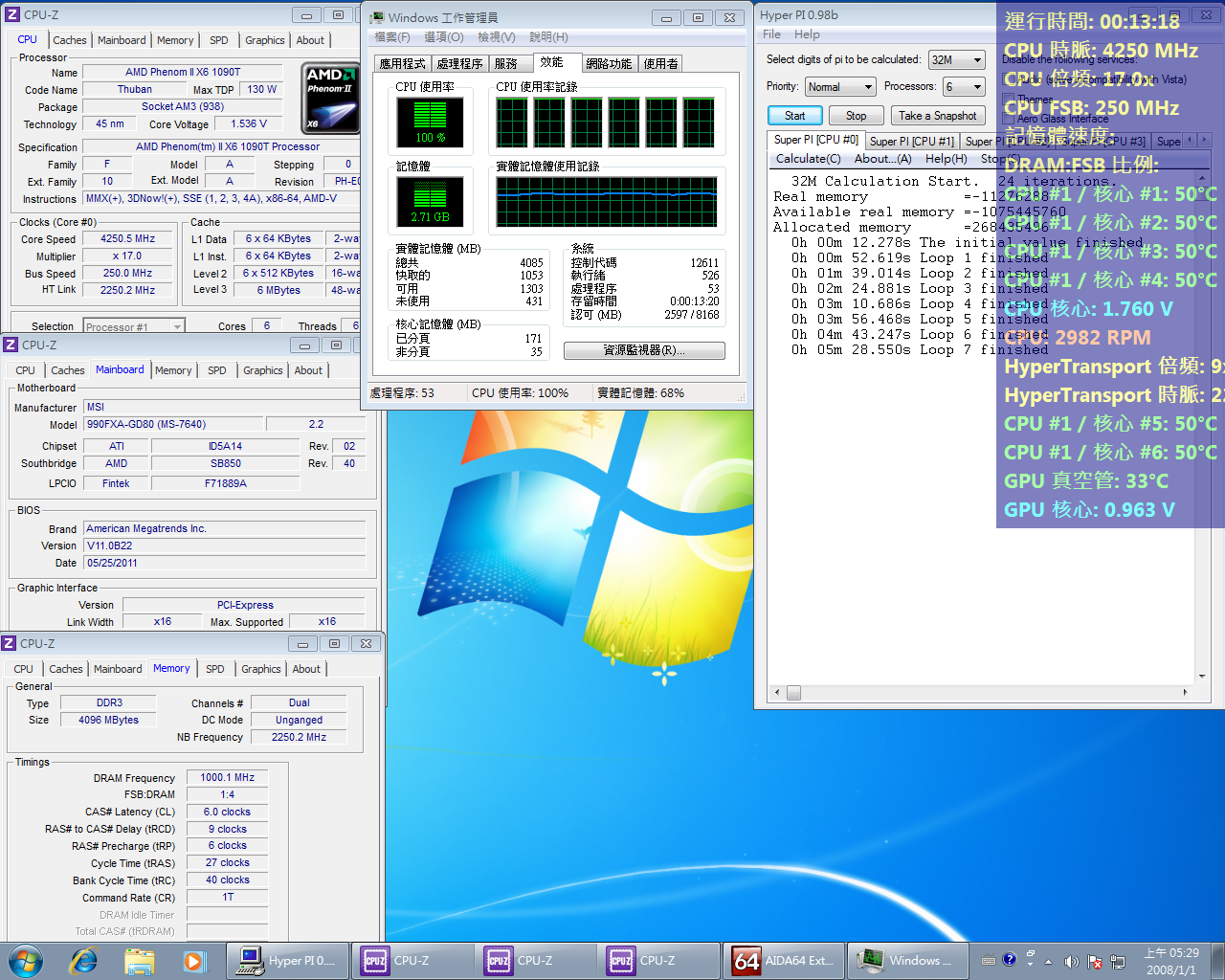Viewport: 1225px width, 980px height.
Task: Toggle the Themes service checkbox in Hyper PI
Action: tap(1009, 100)
